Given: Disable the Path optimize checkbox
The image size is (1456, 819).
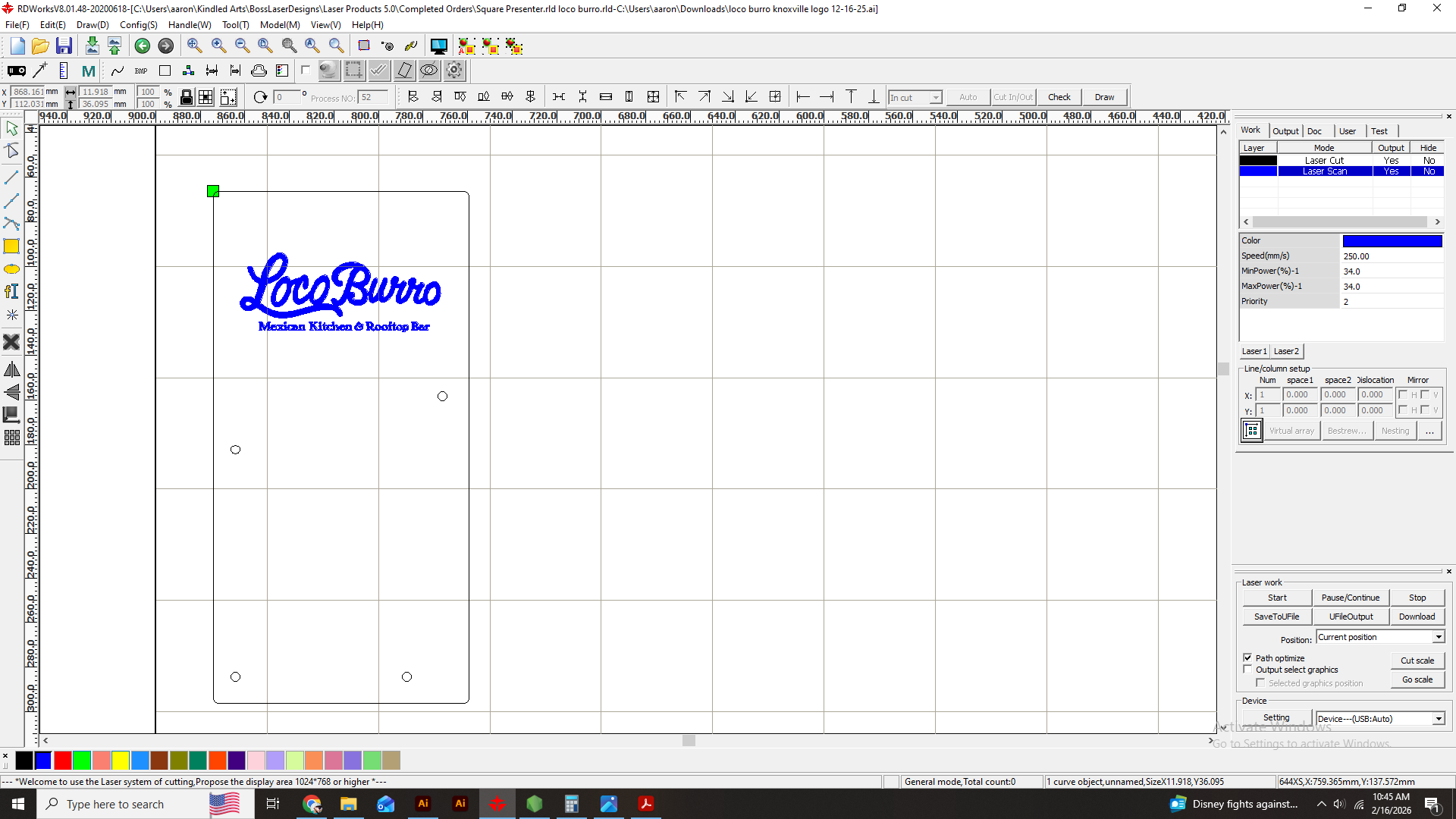Looking at the screenshot, I should click(1247, 657).
